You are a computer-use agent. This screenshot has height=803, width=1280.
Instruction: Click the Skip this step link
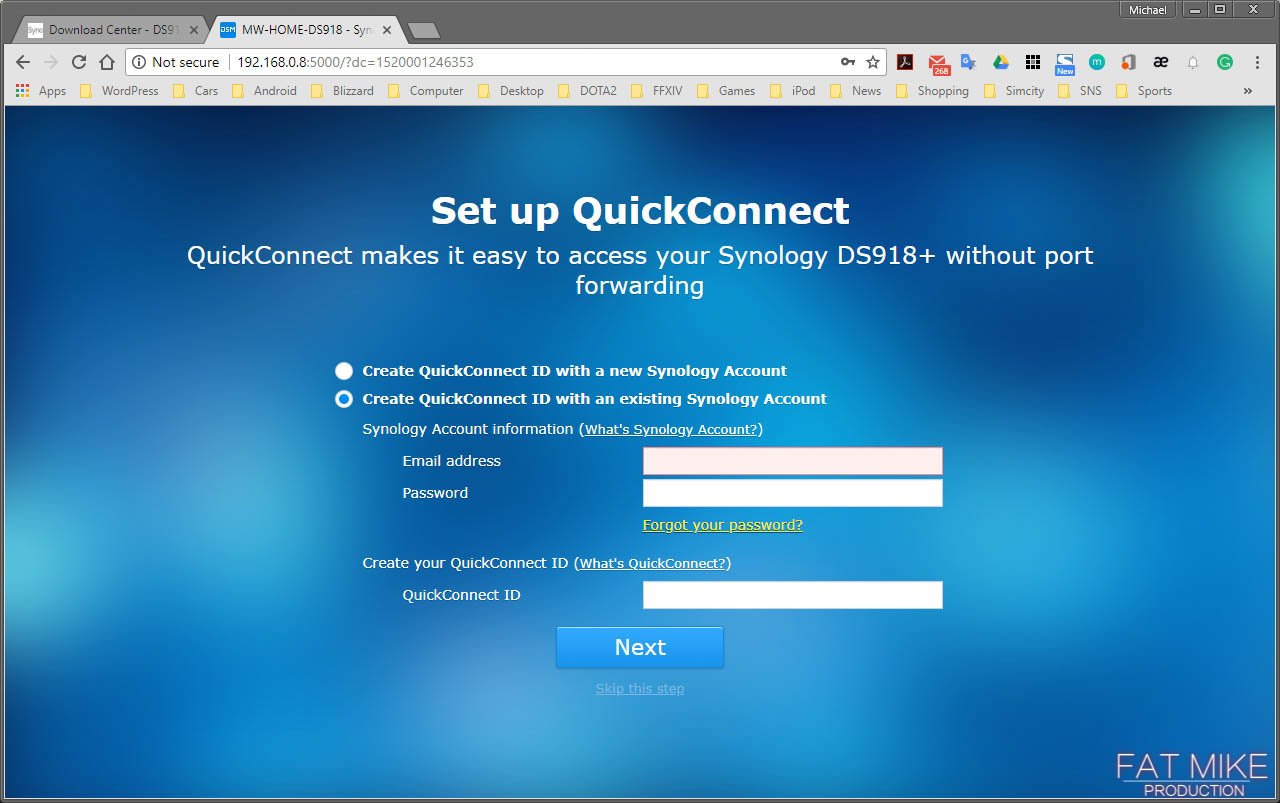[640, 689]
